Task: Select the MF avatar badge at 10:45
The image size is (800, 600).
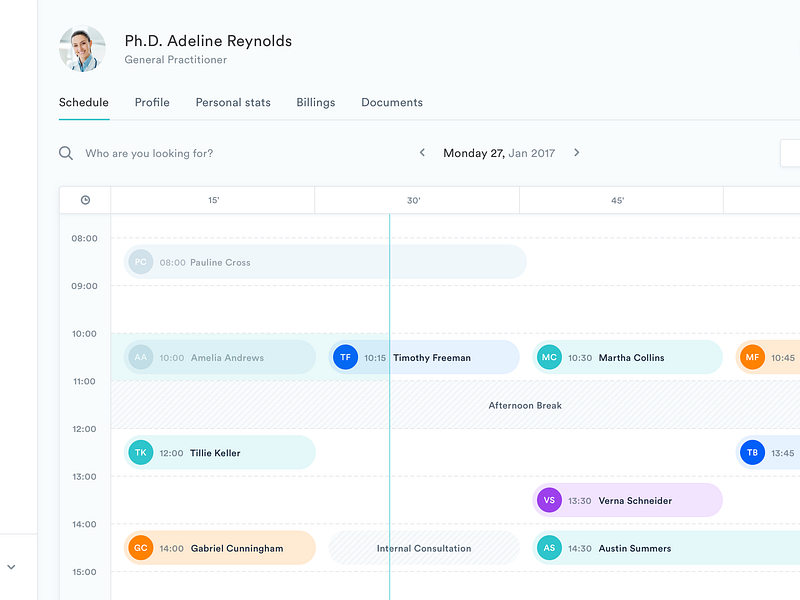Action: (x=752, y=357)
